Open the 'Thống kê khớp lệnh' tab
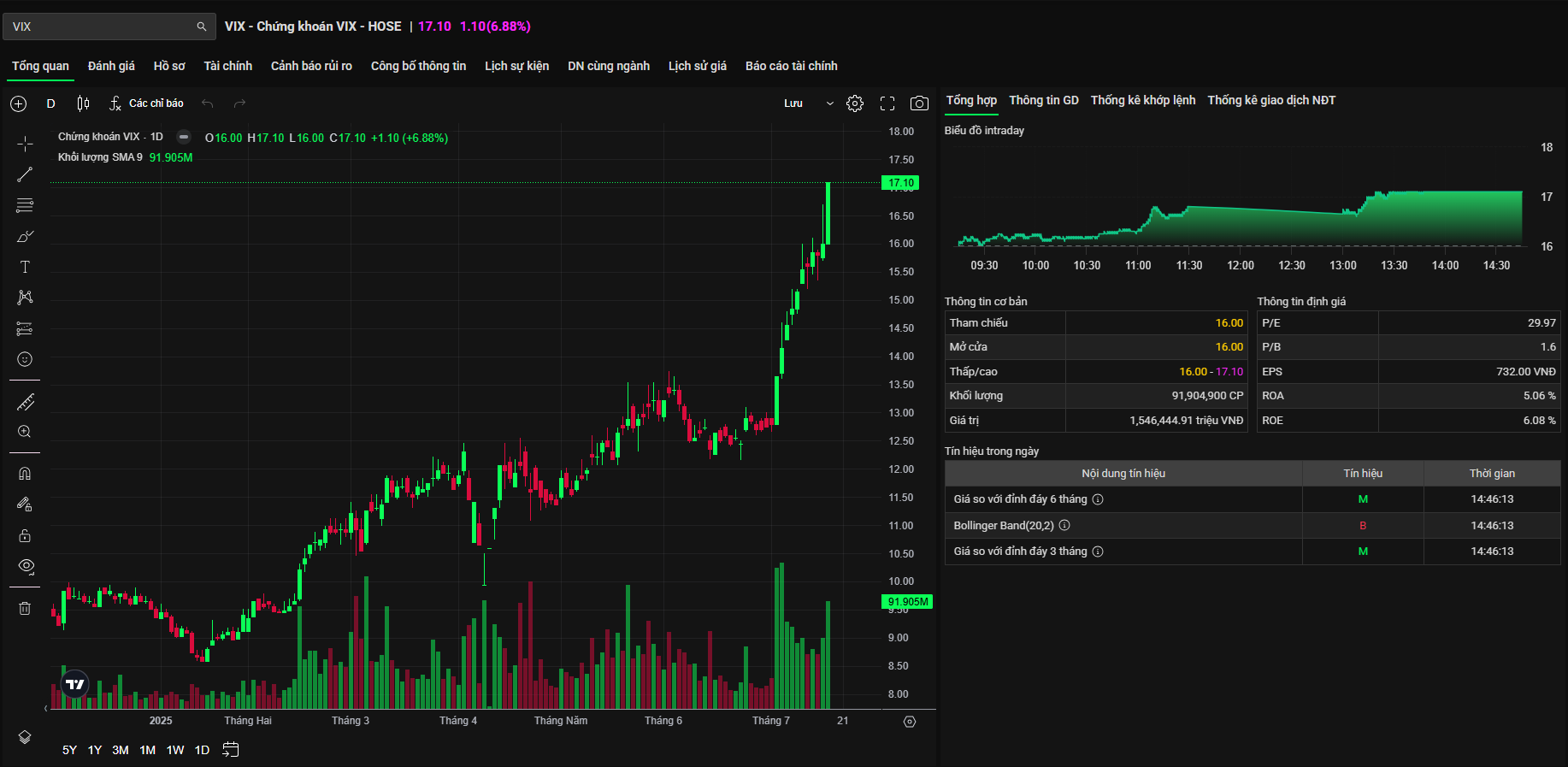 tap(1143, 100)
